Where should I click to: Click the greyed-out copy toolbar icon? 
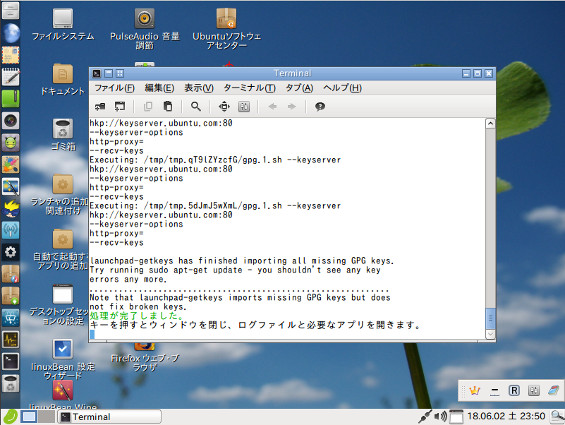[x=148, y=106]
